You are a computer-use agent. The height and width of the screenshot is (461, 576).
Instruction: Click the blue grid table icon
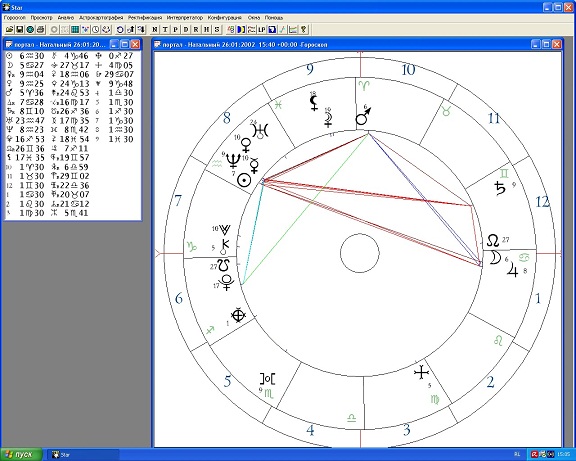[x=75, y=29]
